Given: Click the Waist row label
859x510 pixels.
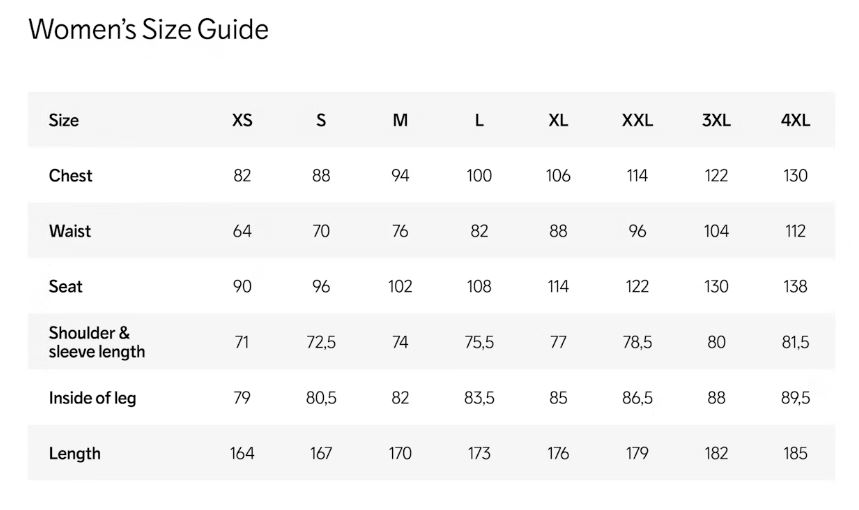Looking at the screenshot, I should (70, 231).
